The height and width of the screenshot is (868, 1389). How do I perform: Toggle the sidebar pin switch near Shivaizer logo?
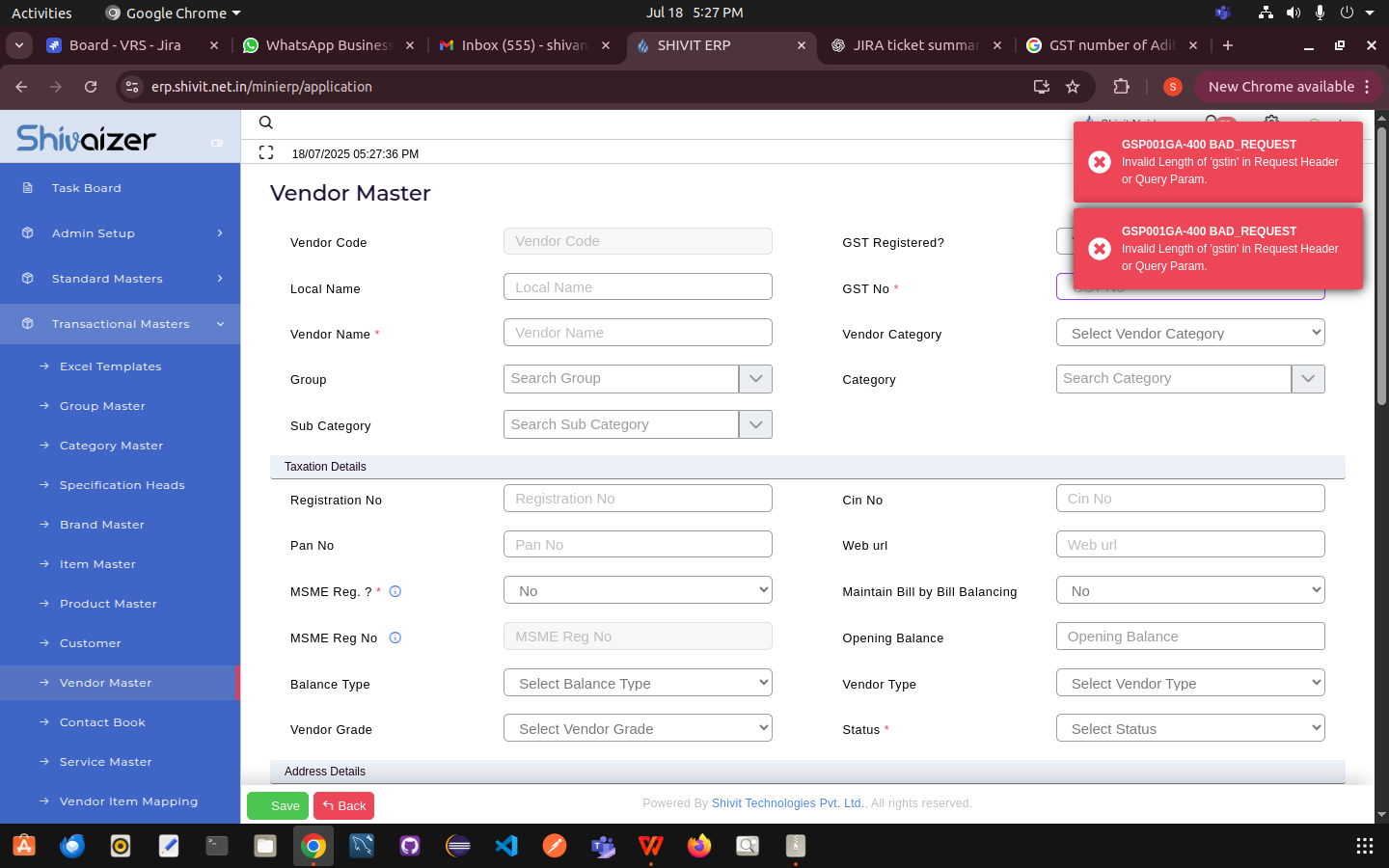pyautogui.click(x=217, y=143)
